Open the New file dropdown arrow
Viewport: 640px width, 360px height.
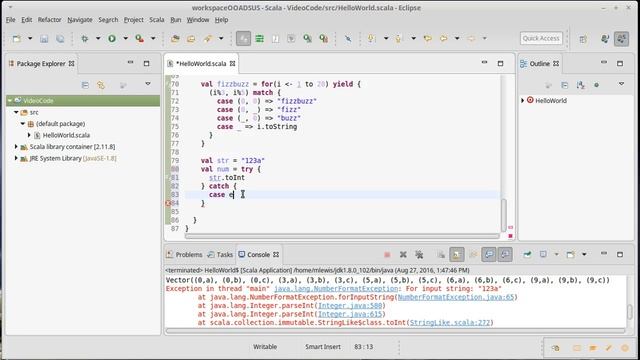tap(30, 39)
